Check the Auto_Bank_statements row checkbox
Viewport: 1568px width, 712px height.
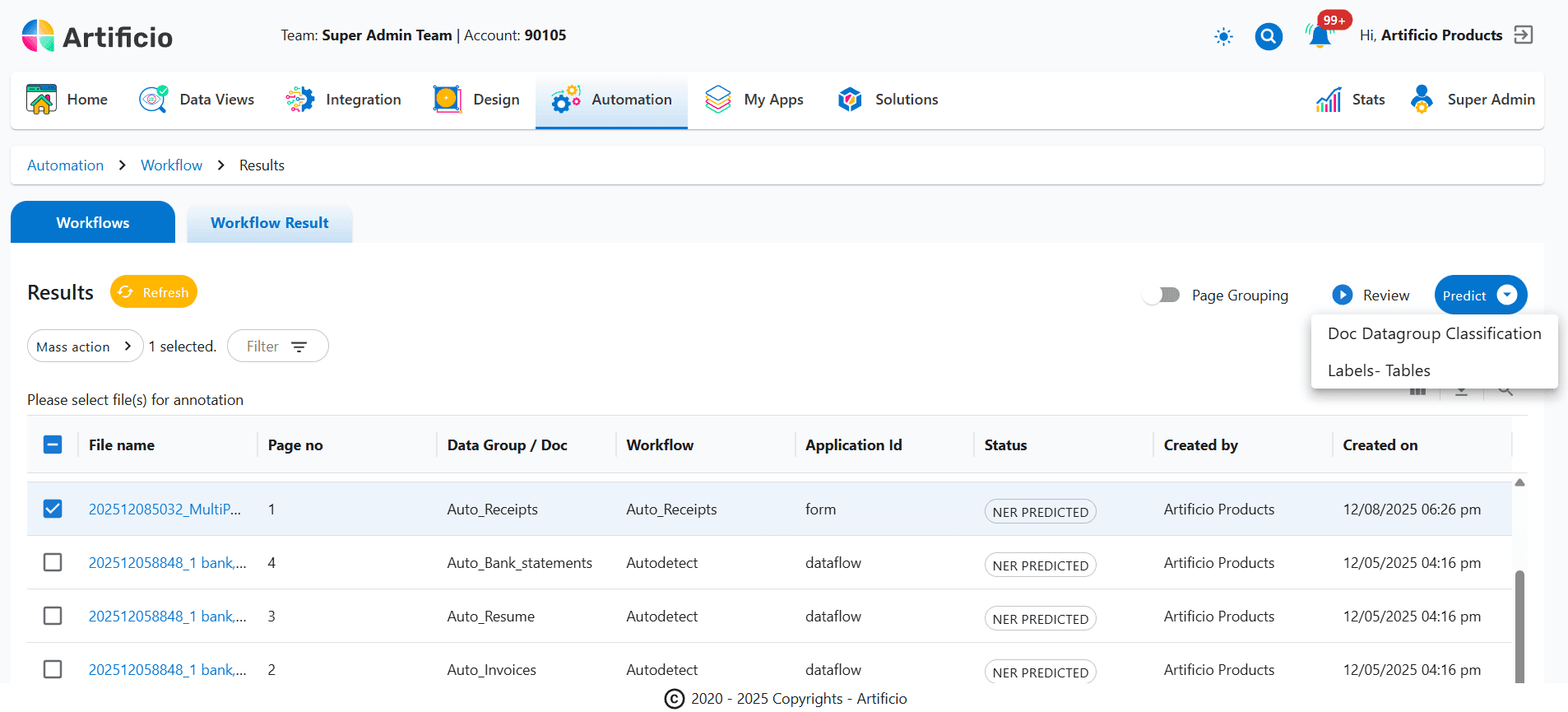tap(53, 562)
